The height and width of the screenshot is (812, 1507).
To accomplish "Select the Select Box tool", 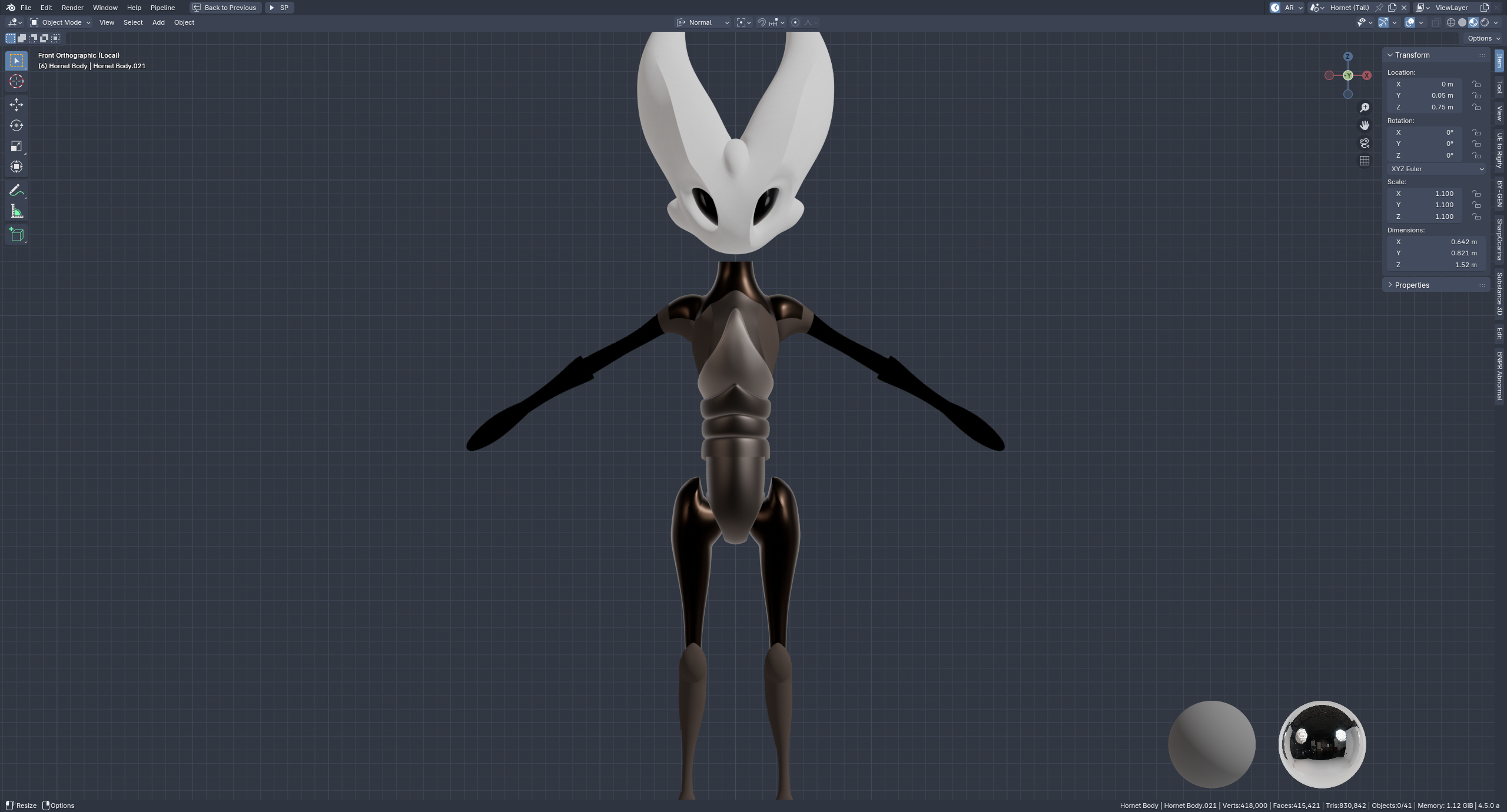I will click(x=16, y=61).
